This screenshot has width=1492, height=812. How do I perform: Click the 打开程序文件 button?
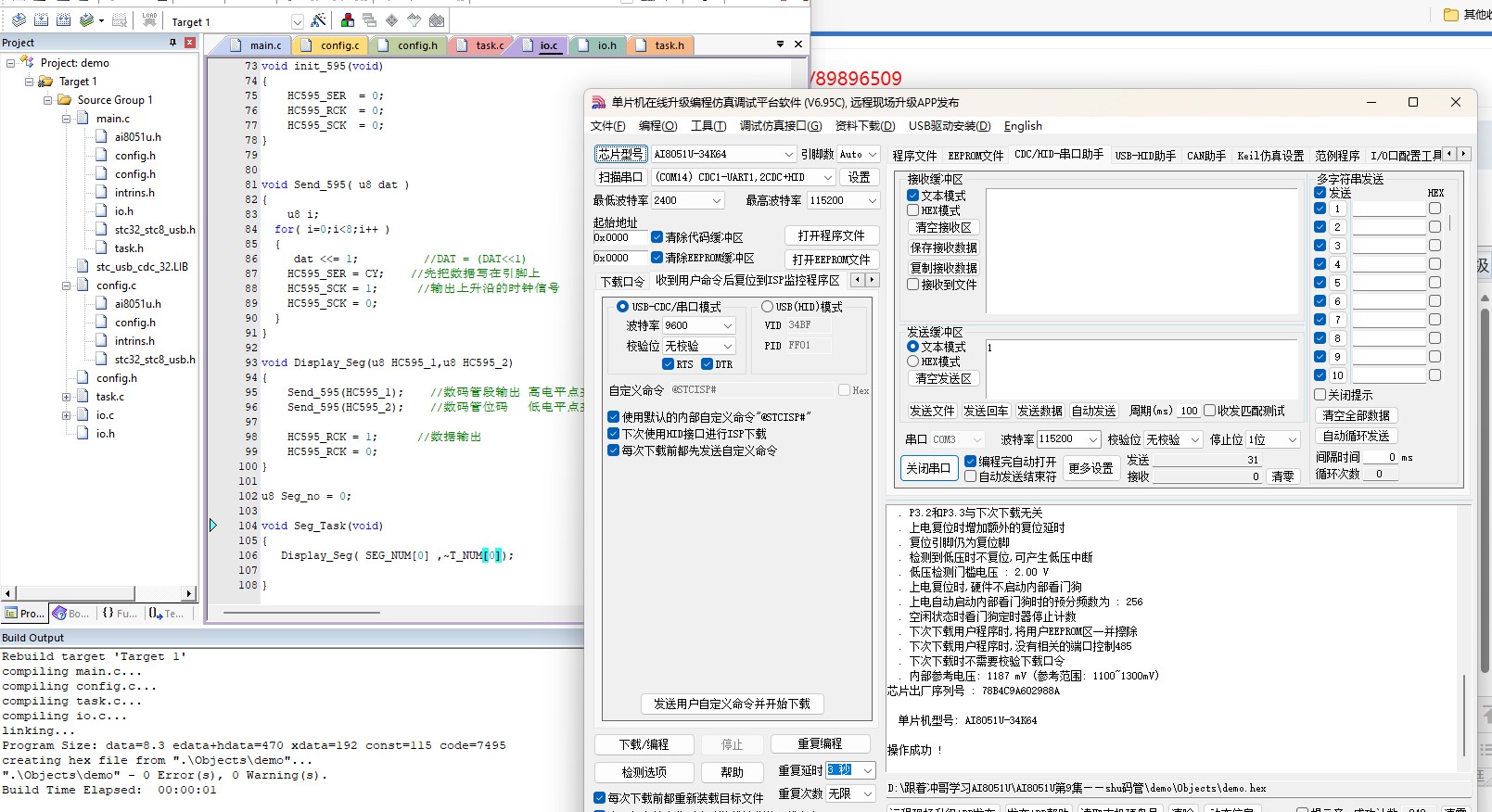coord(831,235)
